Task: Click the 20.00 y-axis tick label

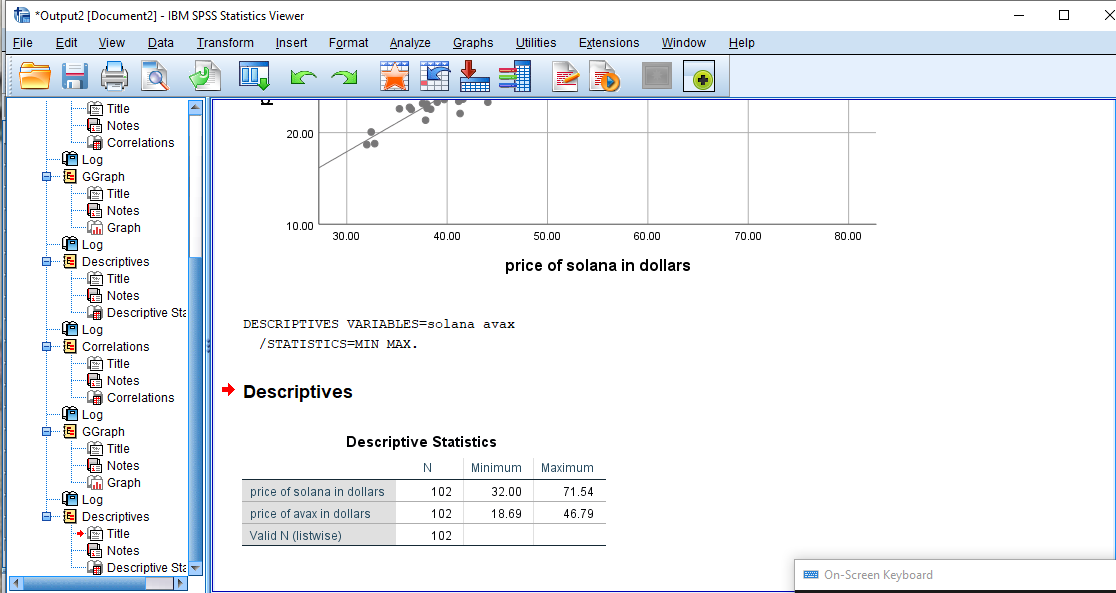Action: pos(300,133)
